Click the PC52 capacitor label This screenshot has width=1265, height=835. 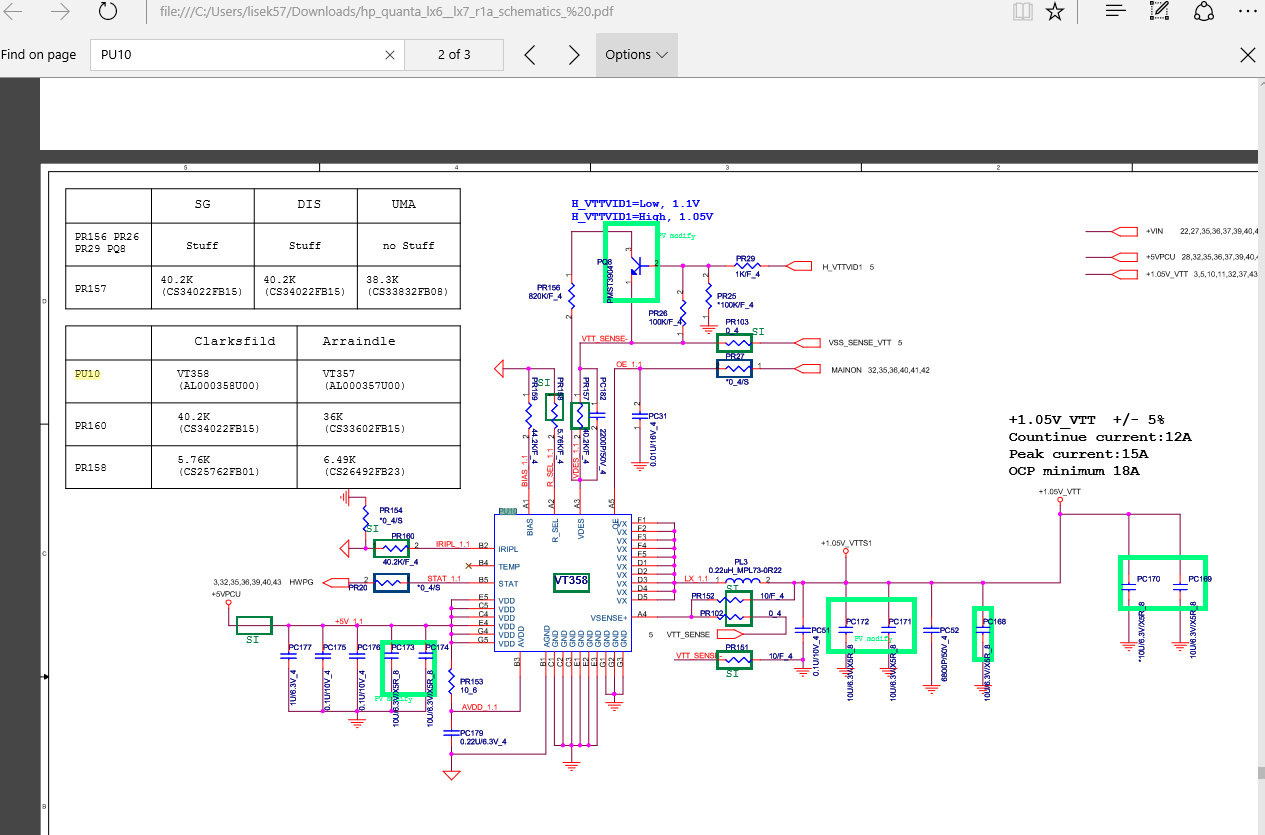click(949, 630)
